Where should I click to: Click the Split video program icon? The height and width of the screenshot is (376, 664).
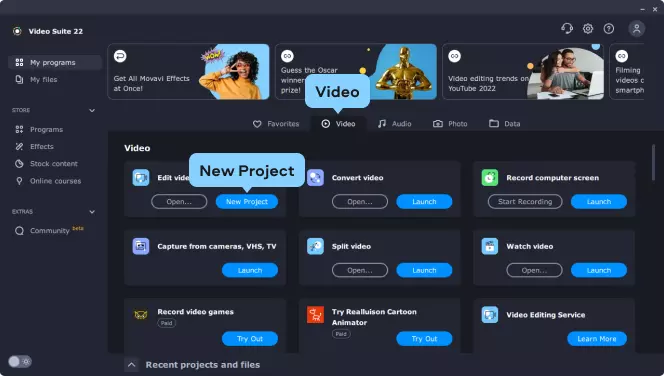pos(315,246)
